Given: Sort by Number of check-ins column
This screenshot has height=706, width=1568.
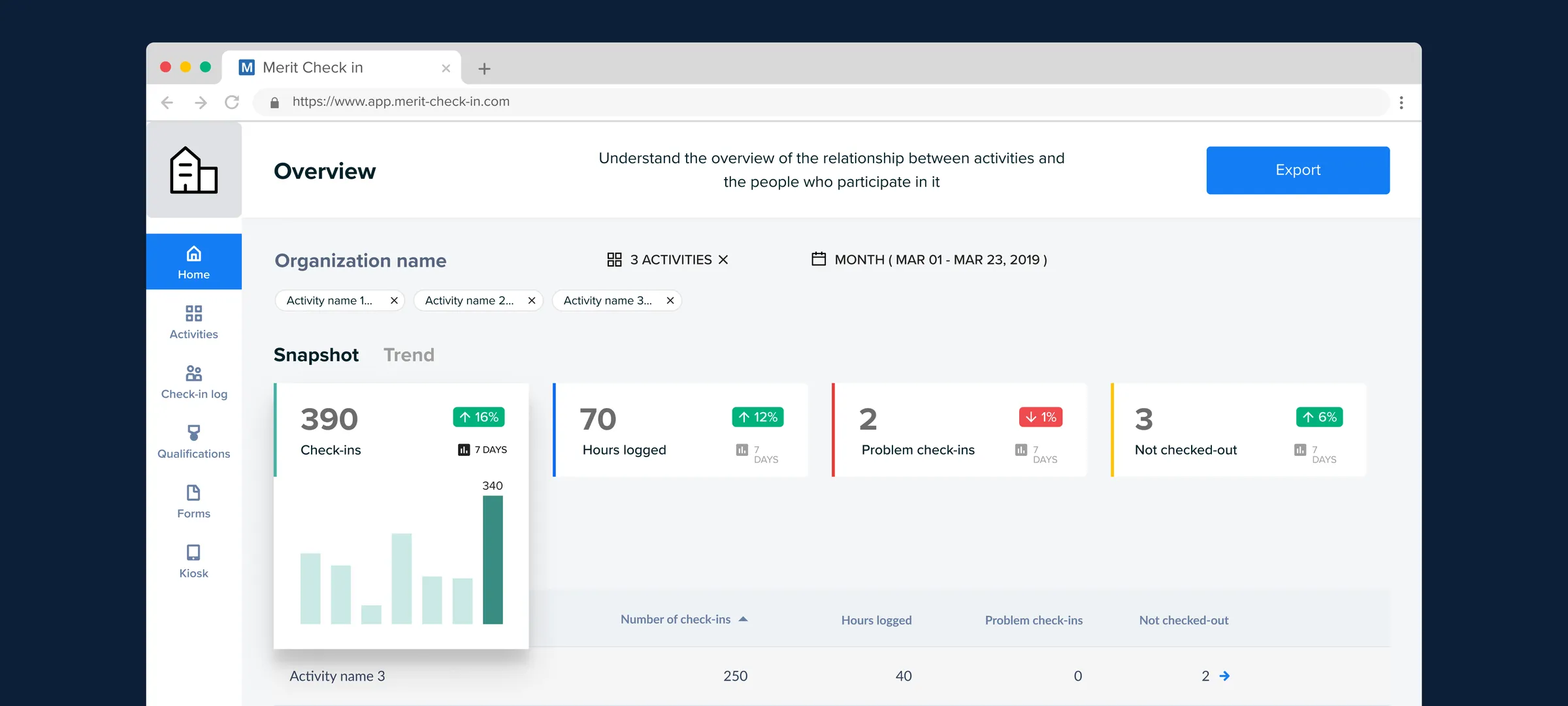Looking at the screenshot, I should pyautogui.click(x=683, y=619).
